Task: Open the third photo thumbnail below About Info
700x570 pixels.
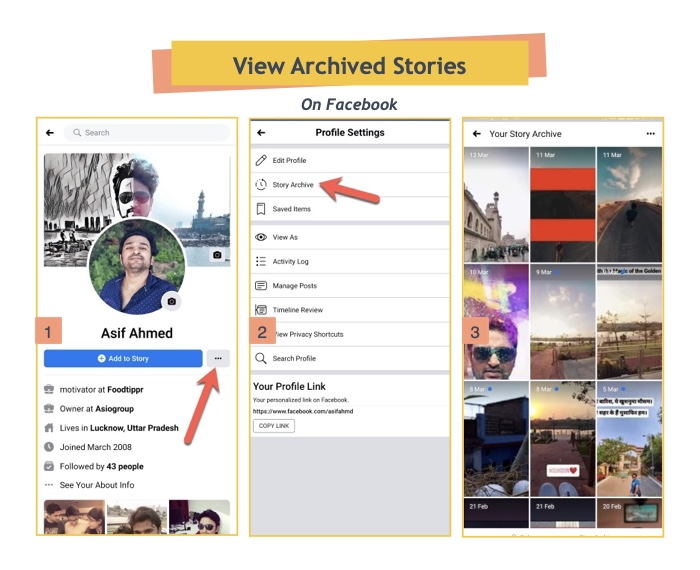Action: (200, 517)
